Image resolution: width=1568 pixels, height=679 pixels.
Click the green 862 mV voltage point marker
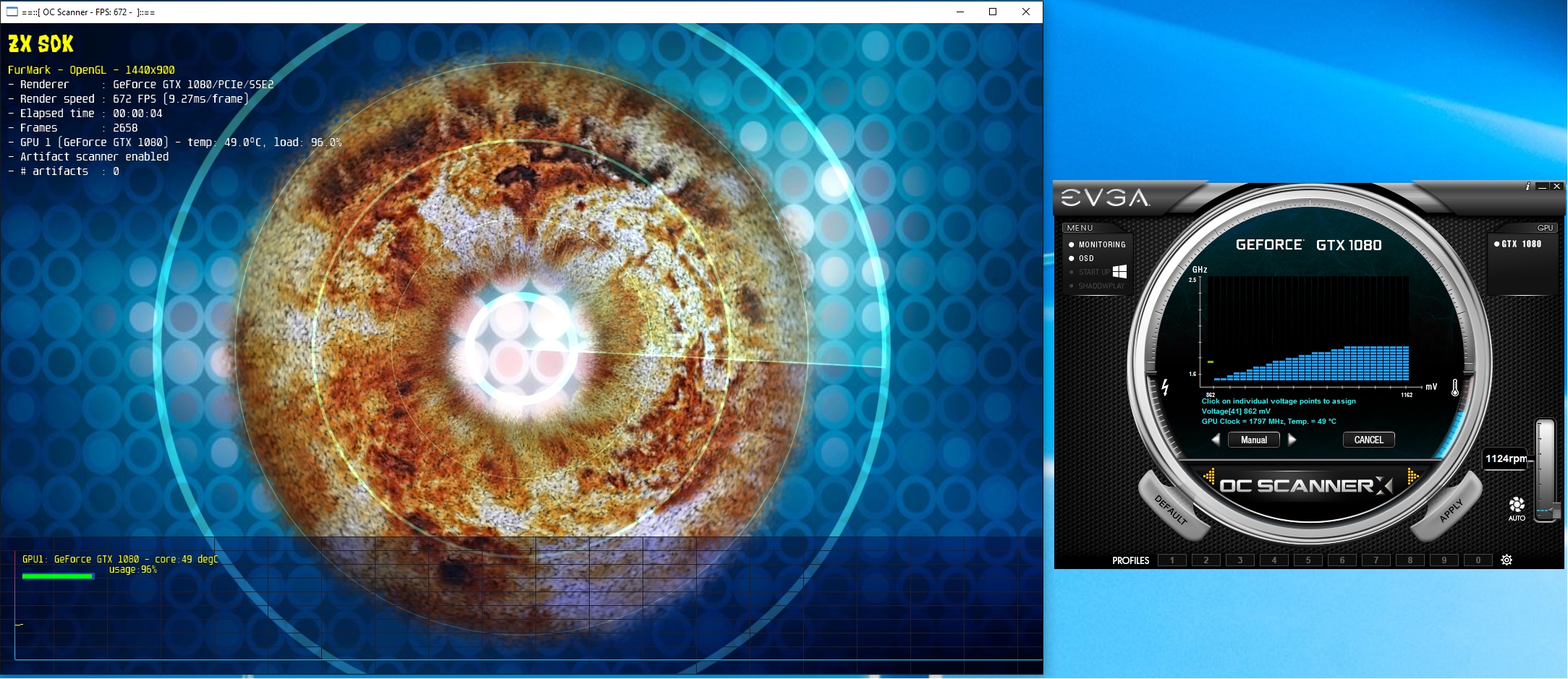click(1211, 362)
